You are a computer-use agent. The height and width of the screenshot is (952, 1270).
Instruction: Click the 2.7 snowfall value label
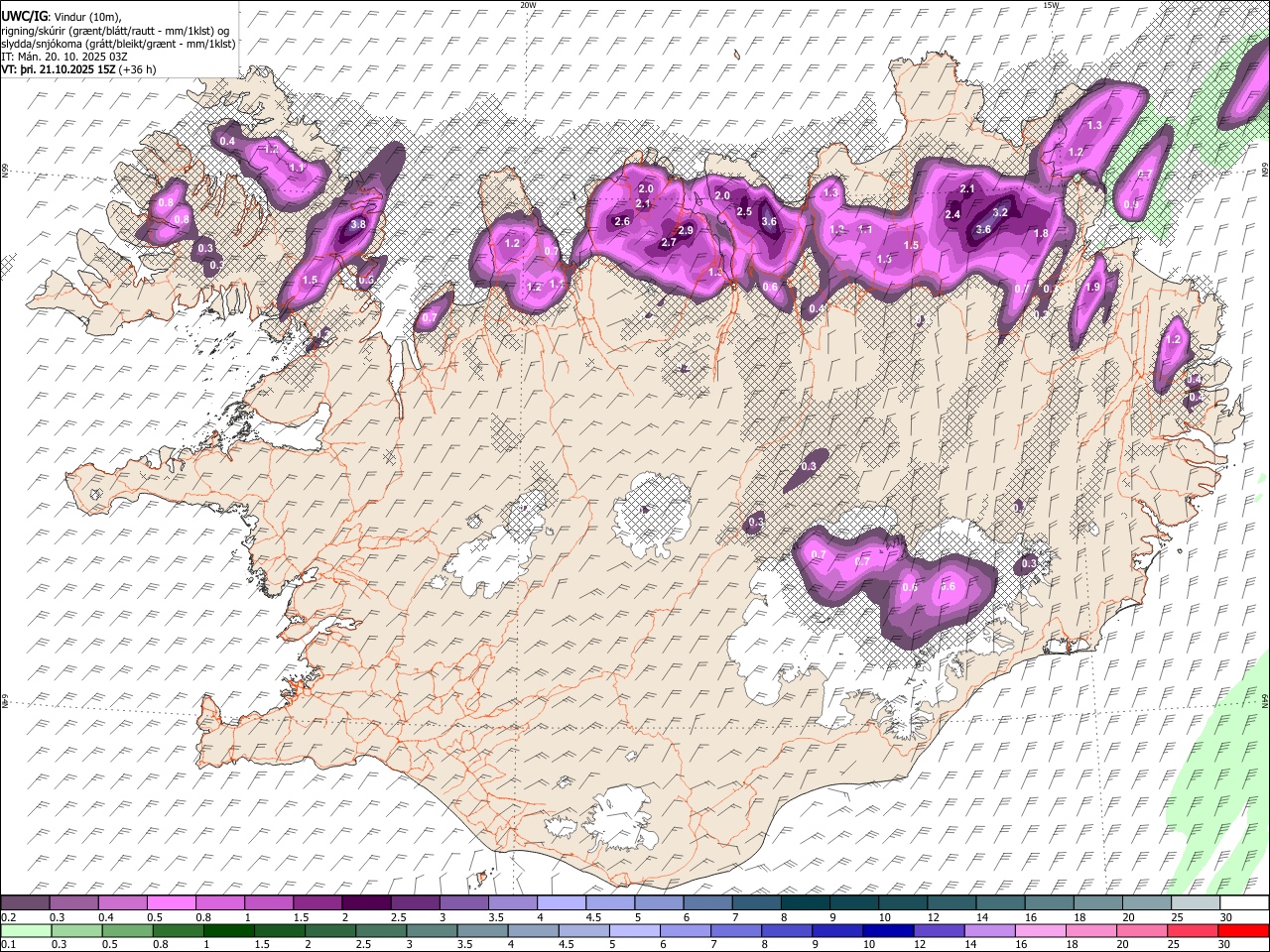tap(669, 243)
